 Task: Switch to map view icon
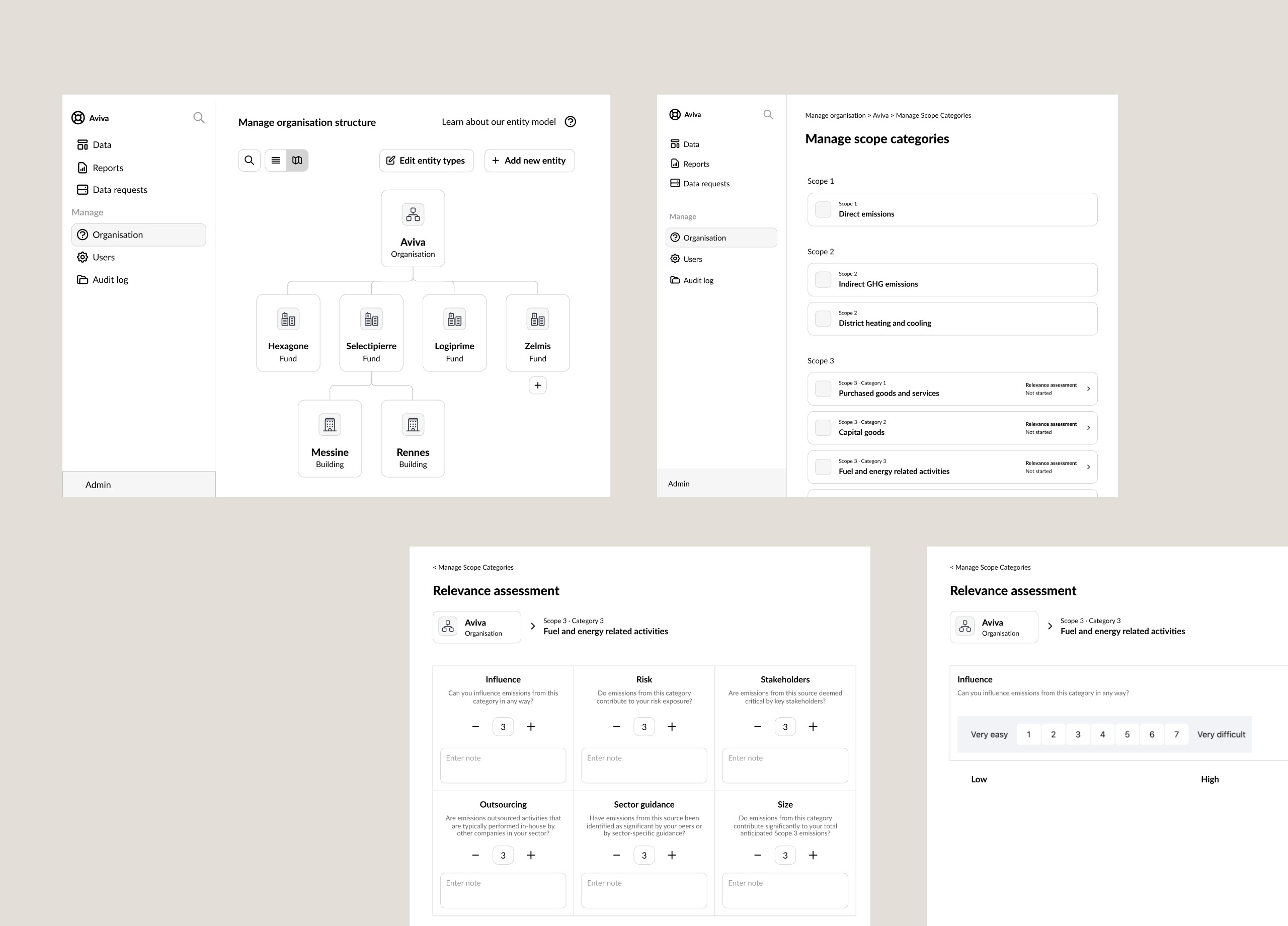pos(297,160)
